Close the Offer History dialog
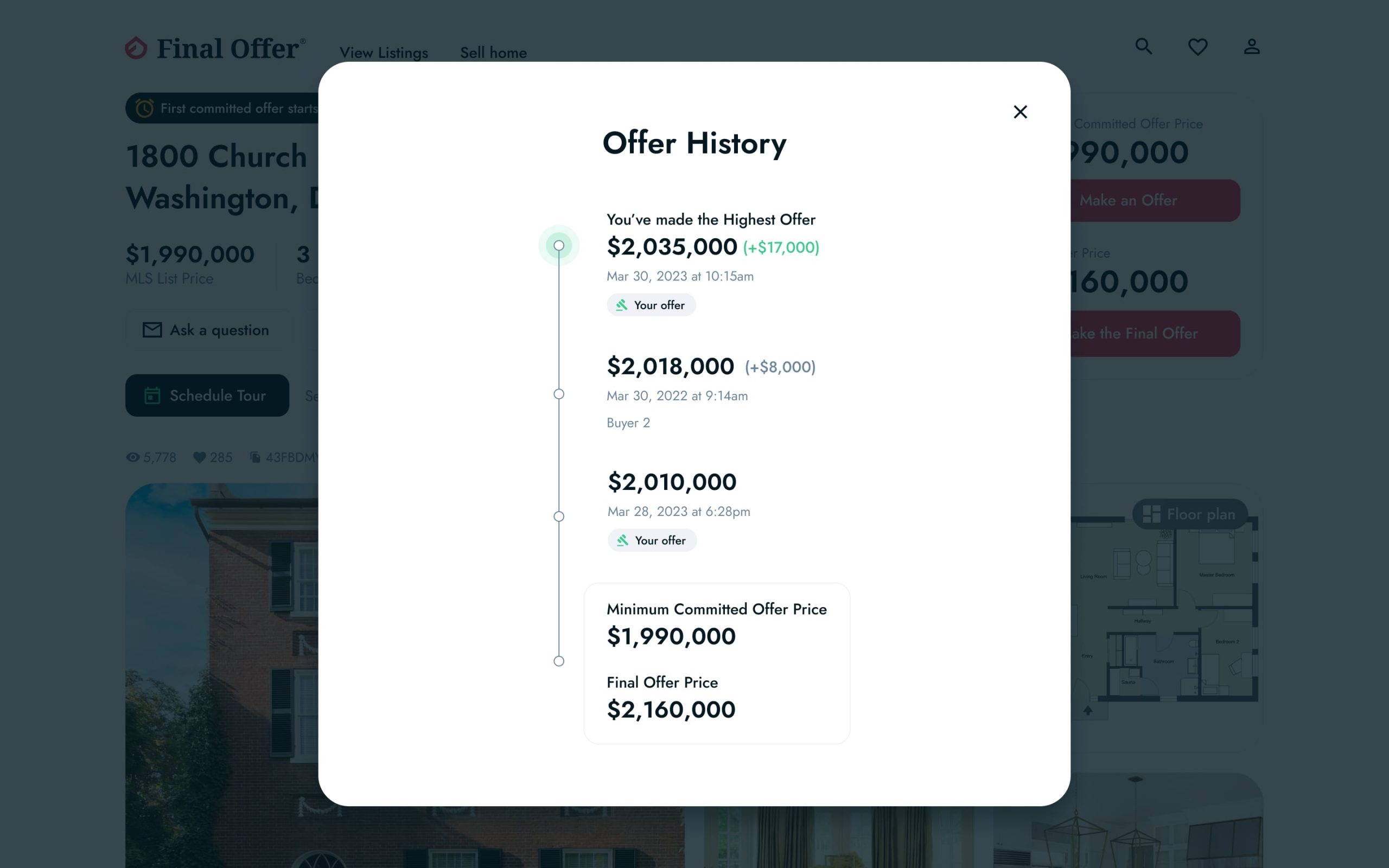The height and width of the screenshot is (868, 1389). [x=1021, y=112]
